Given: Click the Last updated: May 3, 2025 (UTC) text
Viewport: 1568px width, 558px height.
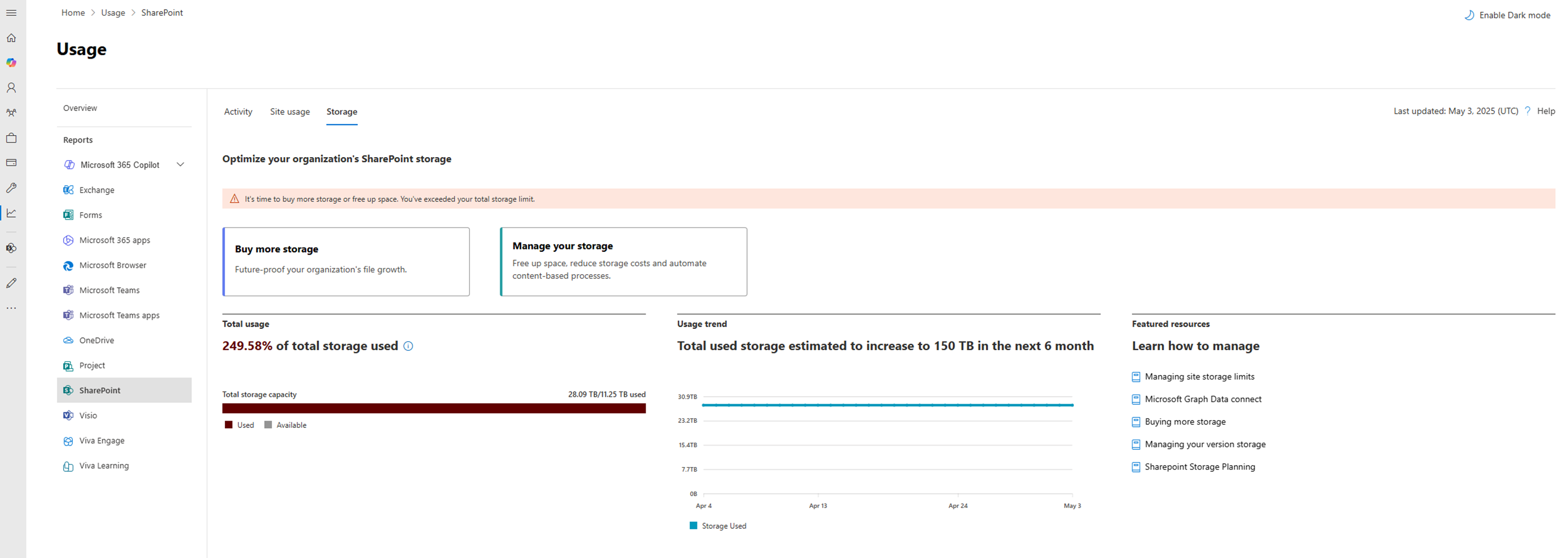Looking at the screenshot, I should click(x=1456, y=111).
